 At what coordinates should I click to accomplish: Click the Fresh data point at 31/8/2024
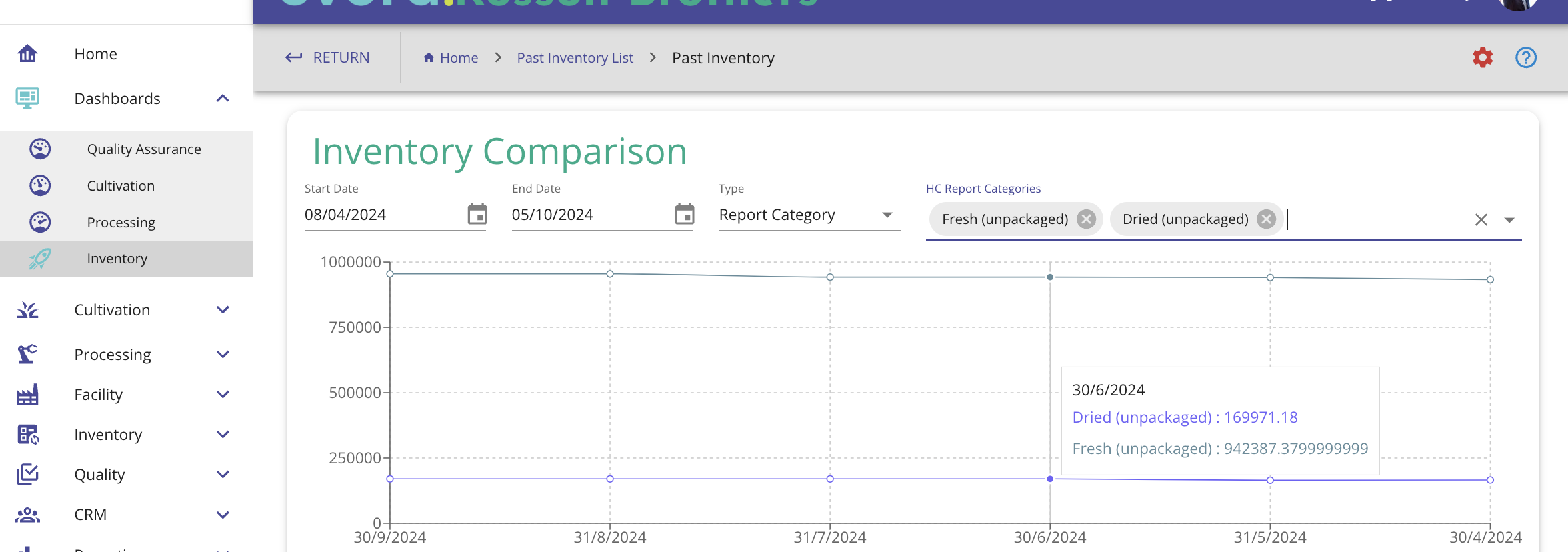(610, 274)
